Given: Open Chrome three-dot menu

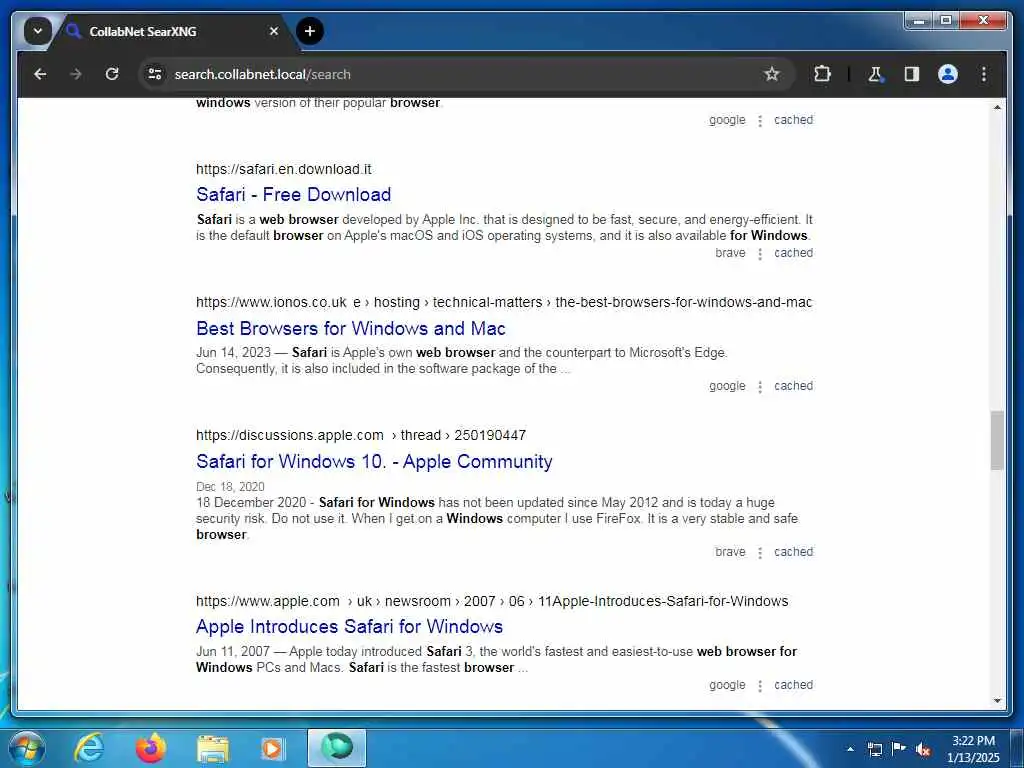Looking at the screenshot, I should [x=984, y=74].
